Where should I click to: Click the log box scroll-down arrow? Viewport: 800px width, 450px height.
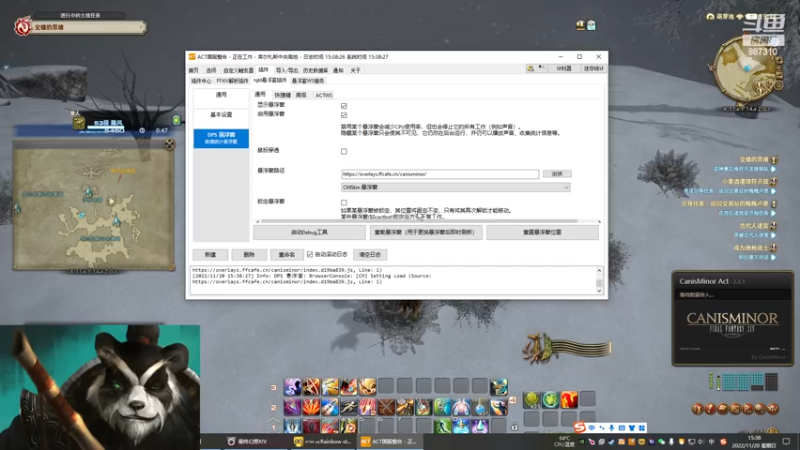click(599, 291)
